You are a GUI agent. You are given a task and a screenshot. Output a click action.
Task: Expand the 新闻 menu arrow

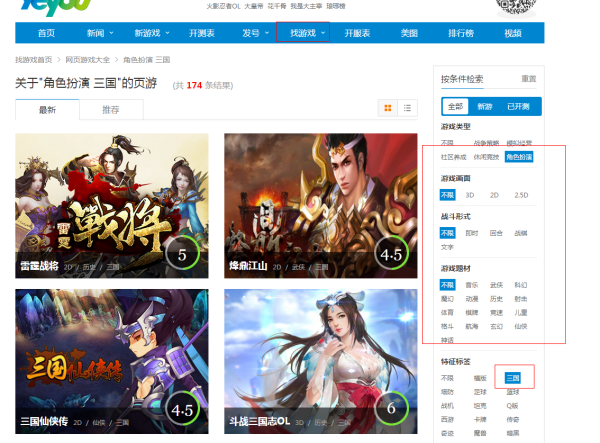point(111,33)
